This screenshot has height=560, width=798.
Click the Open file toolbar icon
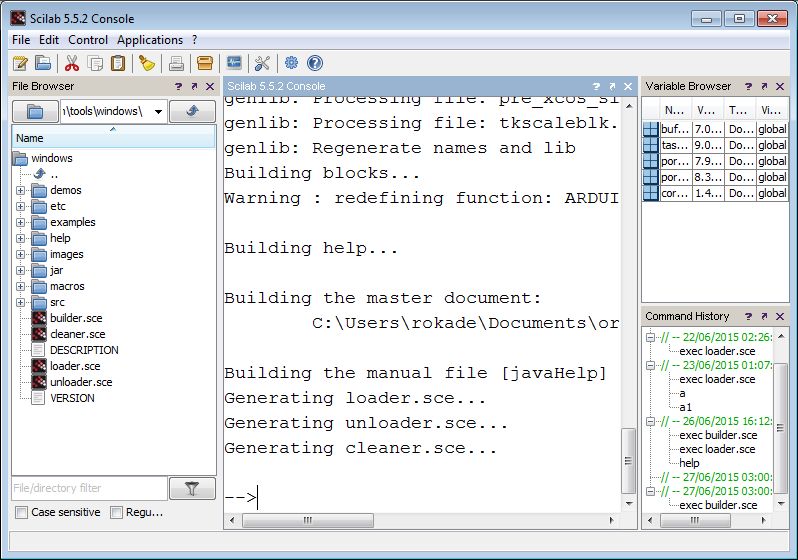coord(43,63)
